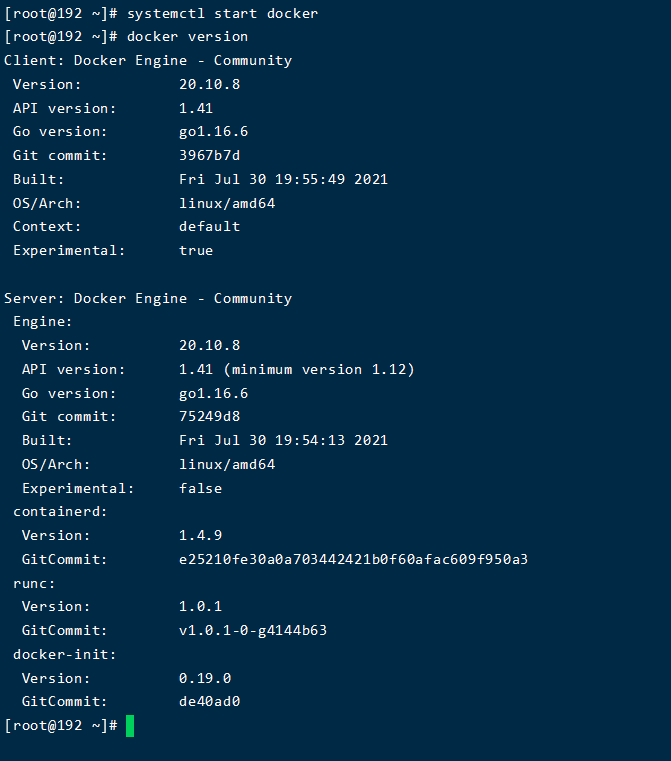The image size is (671, 761).
Task: Click the client Experimental value 'true'
Action: pos(196,251)
